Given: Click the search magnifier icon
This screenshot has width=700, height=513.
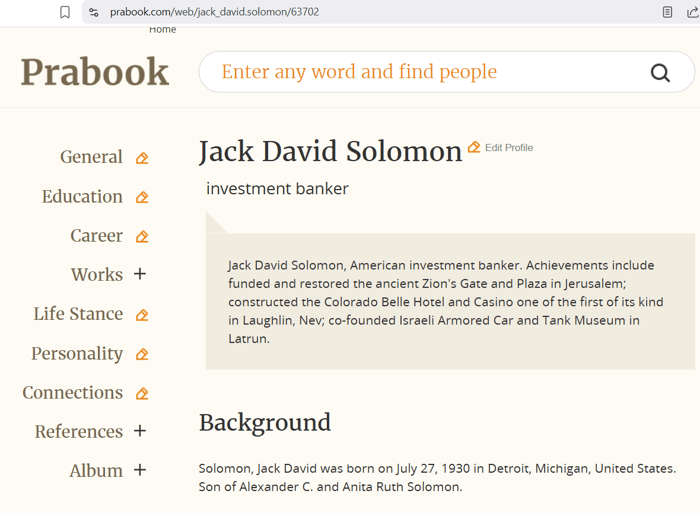Looking at the screenshot, I should pos(660,72).
